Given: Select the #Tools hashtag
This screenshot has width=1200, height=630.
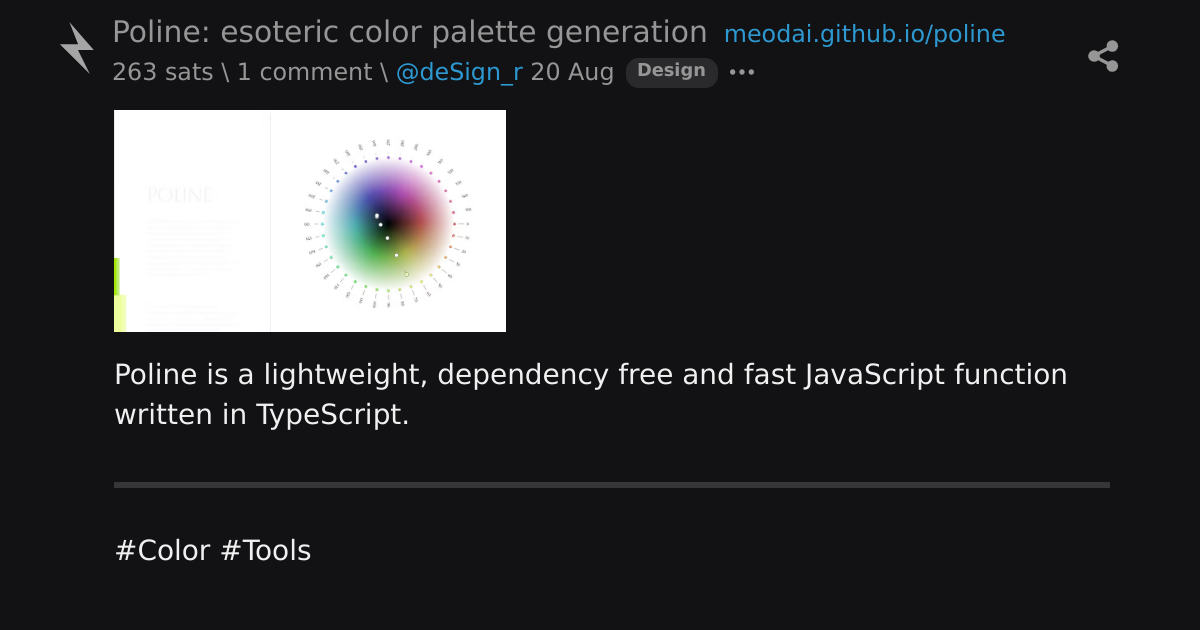Looking at the screenshot, I should coord(265,551).
